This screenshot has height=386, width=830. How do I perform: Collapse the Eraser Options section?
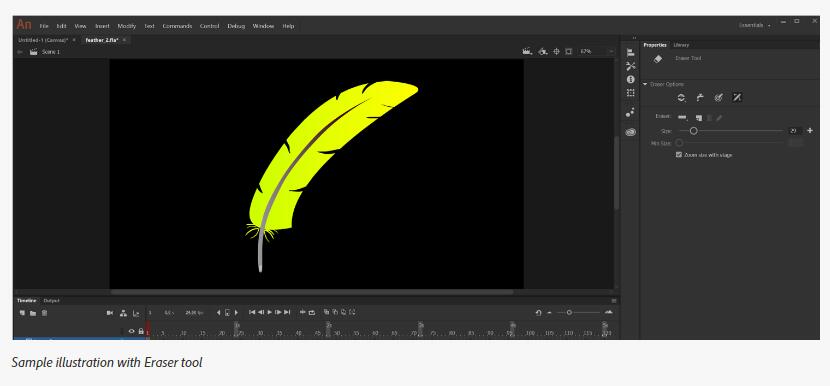click(645, 84)
